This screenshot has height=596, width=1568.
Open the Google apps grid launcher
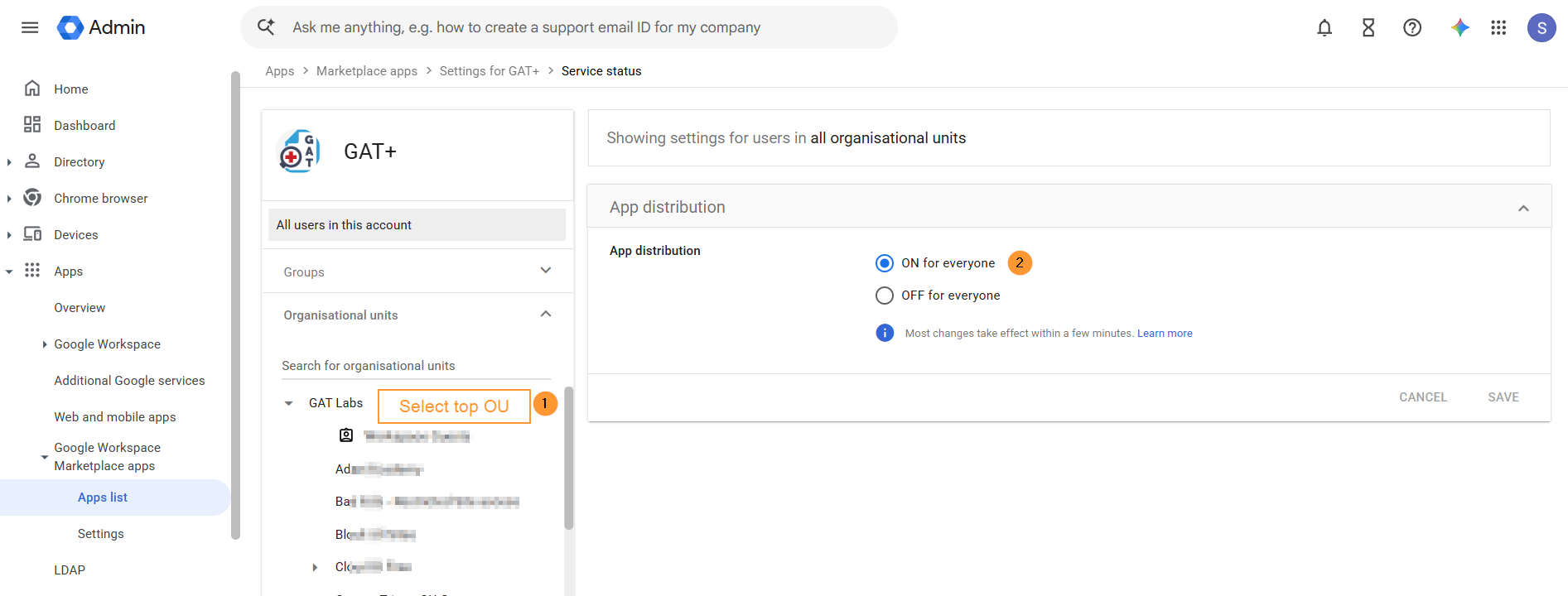pyautogui.click(x=1498, y=27)
